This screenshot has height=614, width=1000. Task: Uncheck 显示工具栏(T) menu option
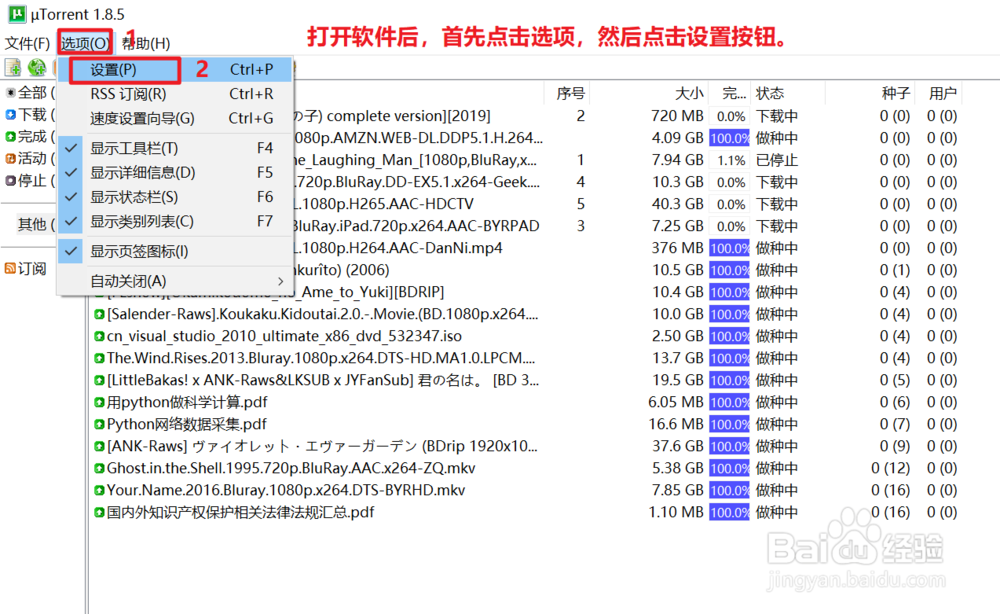point(175,148)
